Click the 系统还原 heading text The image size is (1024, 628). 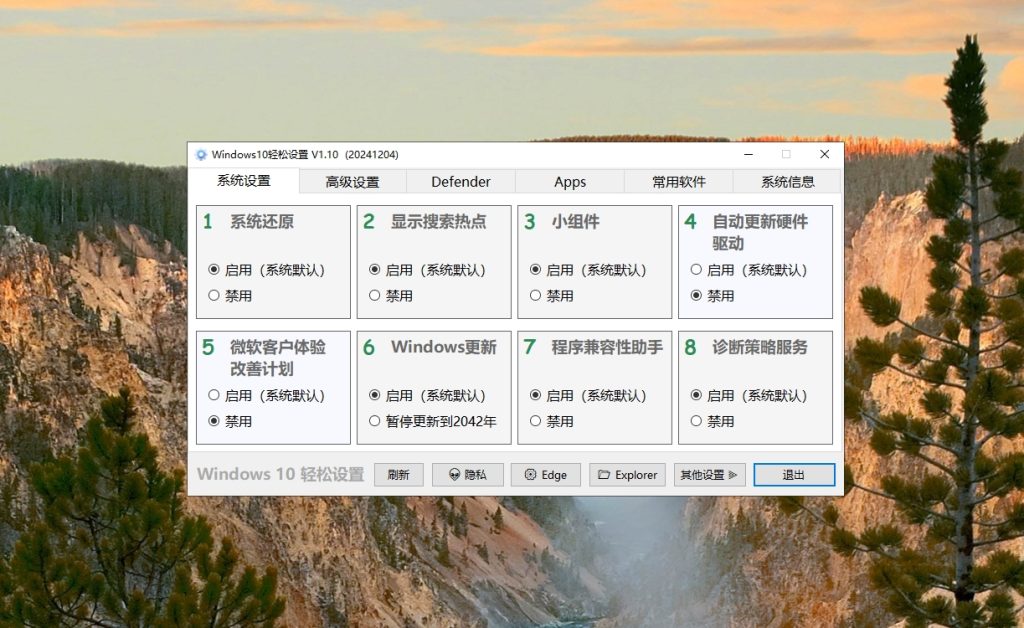point(262,221)
